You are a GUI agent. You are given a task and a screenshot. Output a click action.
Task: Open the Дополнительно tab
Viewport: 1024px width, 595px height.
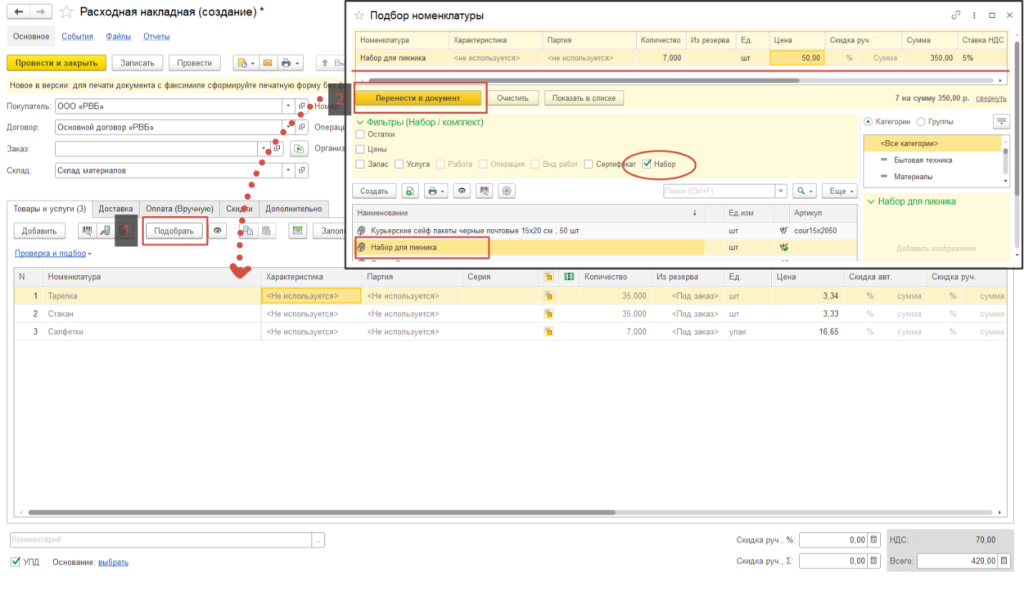(x=292, y=209)
